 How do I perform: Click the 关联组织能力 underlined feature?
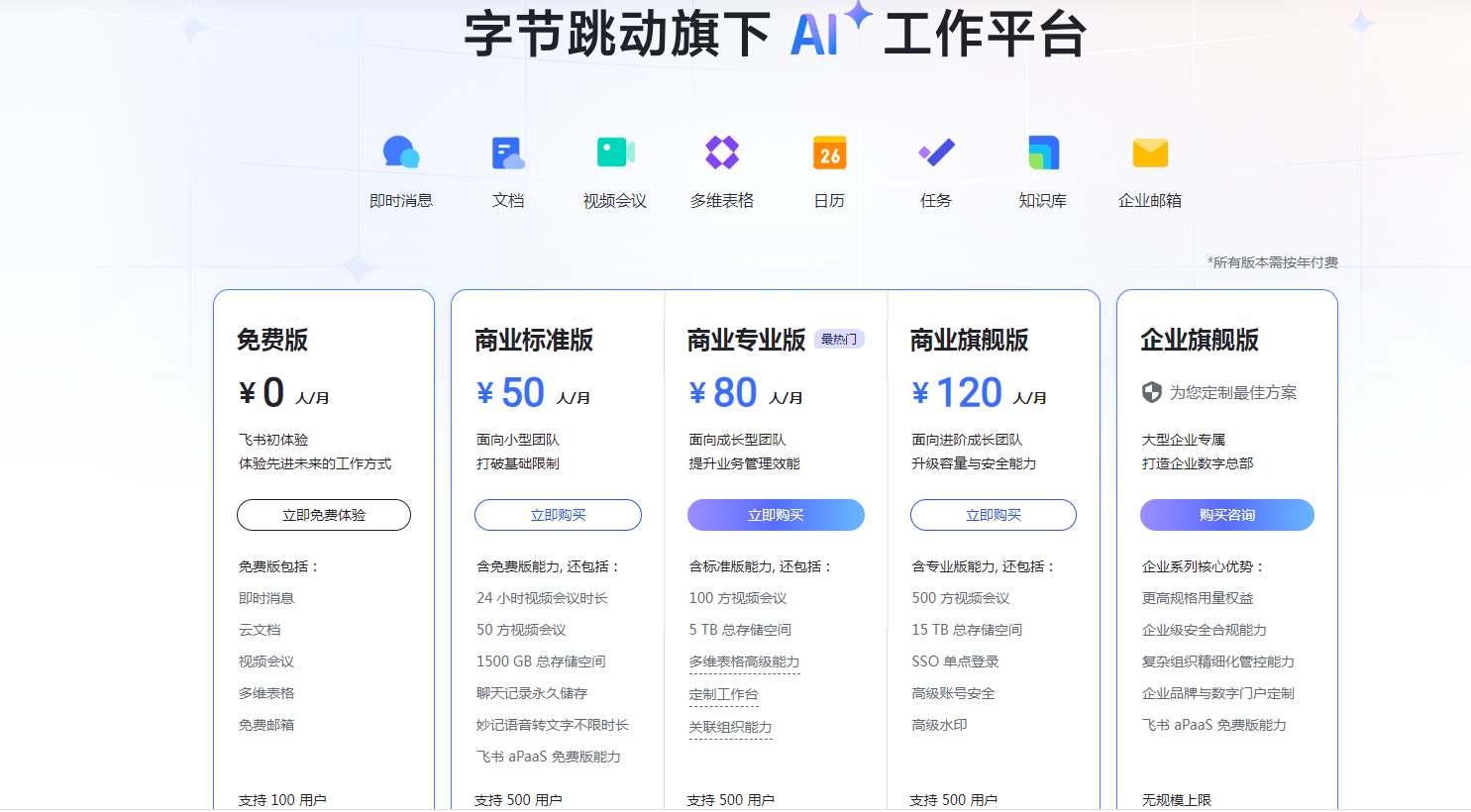[730, 727]
